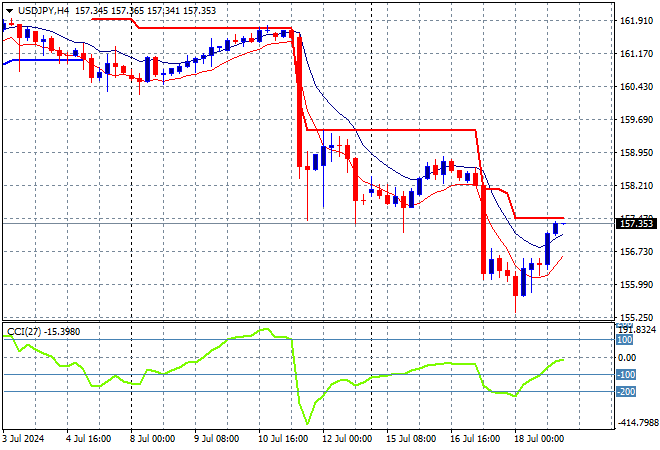Viewport: 660px width, 450px height.
Task: Click the 157.345 157.365 157.341 157.353 quote text
Action: [x=146, y=11]
